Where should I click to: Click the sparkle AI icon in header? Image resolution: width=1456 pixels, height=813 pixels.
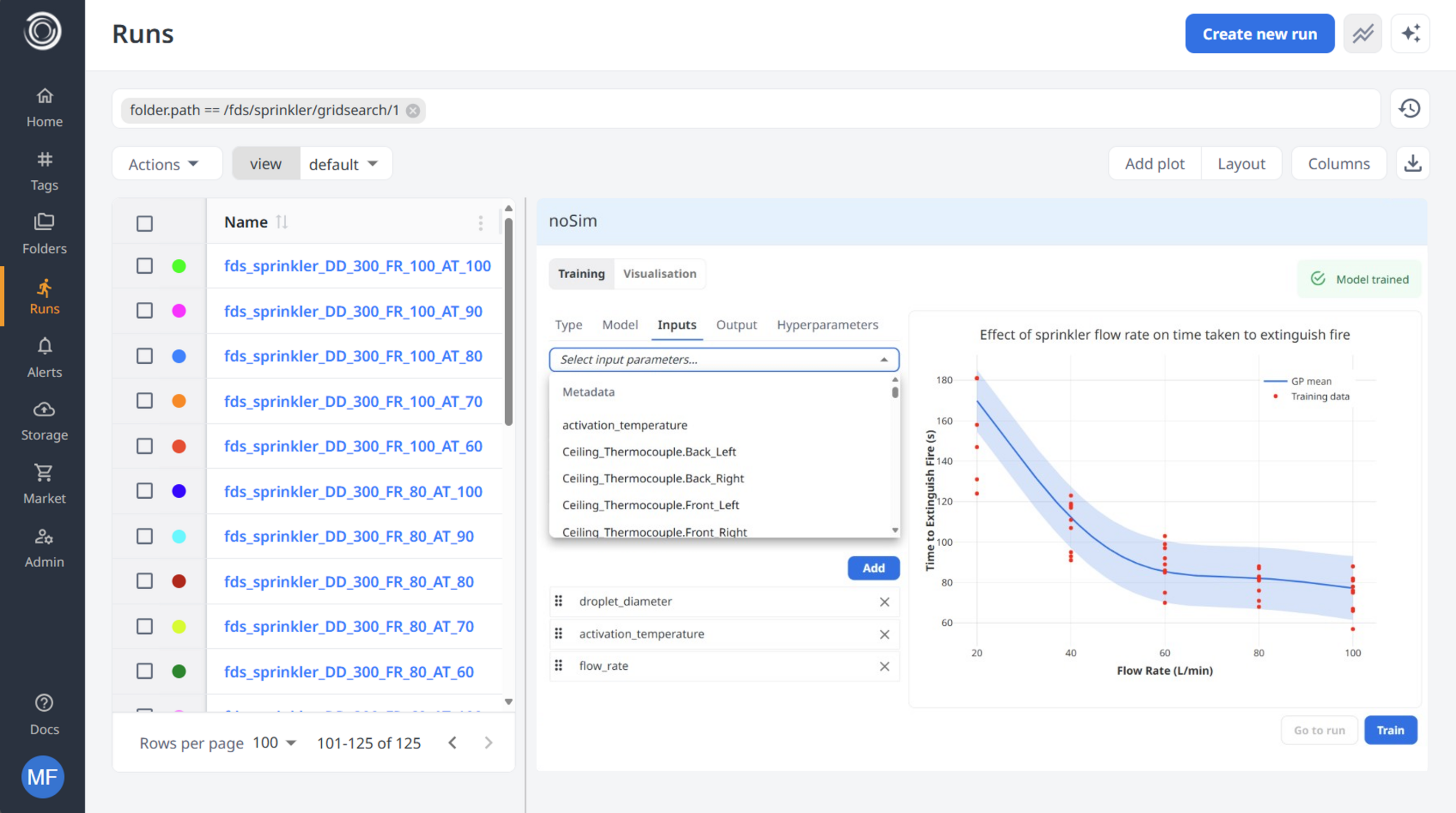coord(1410,34)
